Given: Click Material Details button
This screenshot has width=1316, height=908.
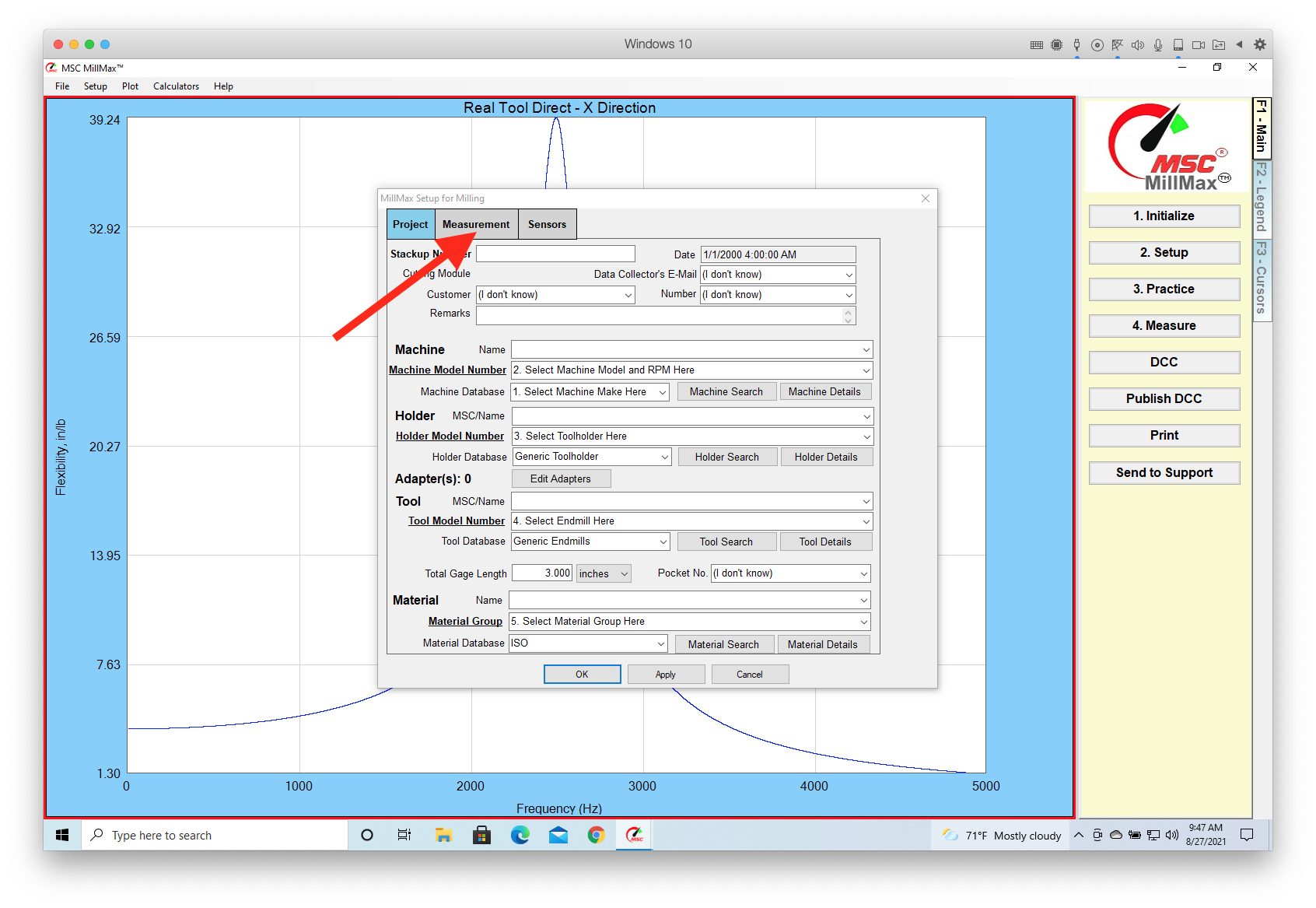Looking at the screenshot, I should [823, 645].
